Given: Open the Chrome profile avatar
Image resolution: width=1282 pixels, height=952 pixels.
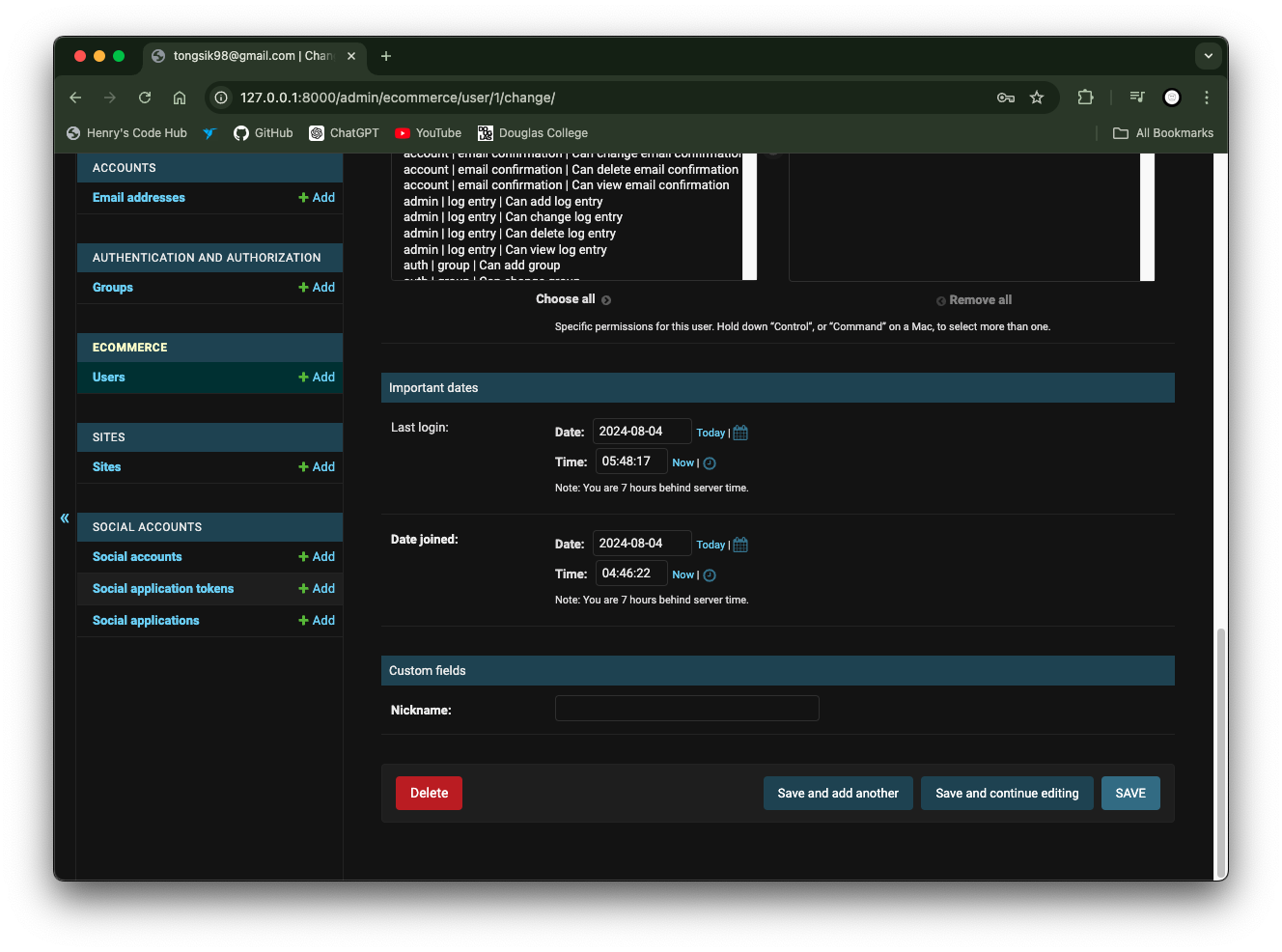Looking at the screenshot, I should pos(1172,98).
